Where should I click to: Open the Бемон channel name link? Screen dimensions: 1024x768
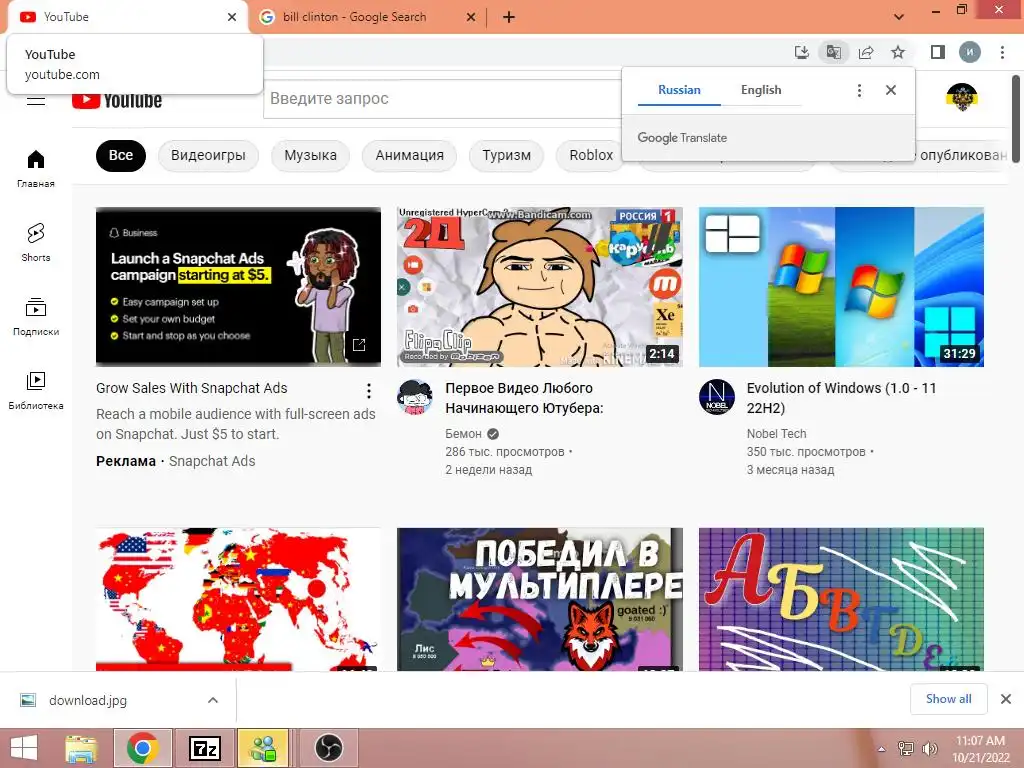(463, 434)
